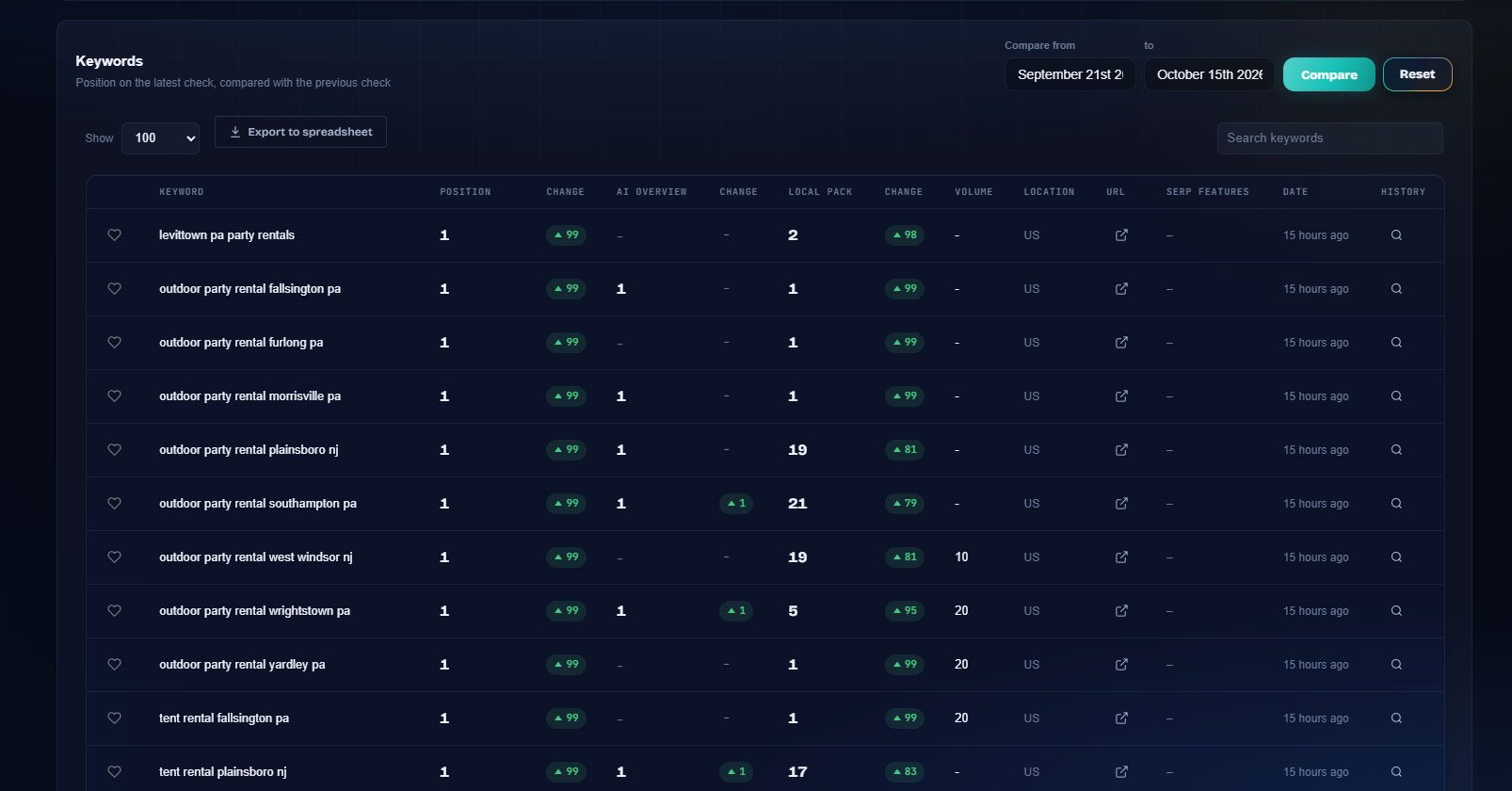The width and height of the screenshot is (1512, 791).
Task: Open the compare to date picker
Action: (1210, 74)
